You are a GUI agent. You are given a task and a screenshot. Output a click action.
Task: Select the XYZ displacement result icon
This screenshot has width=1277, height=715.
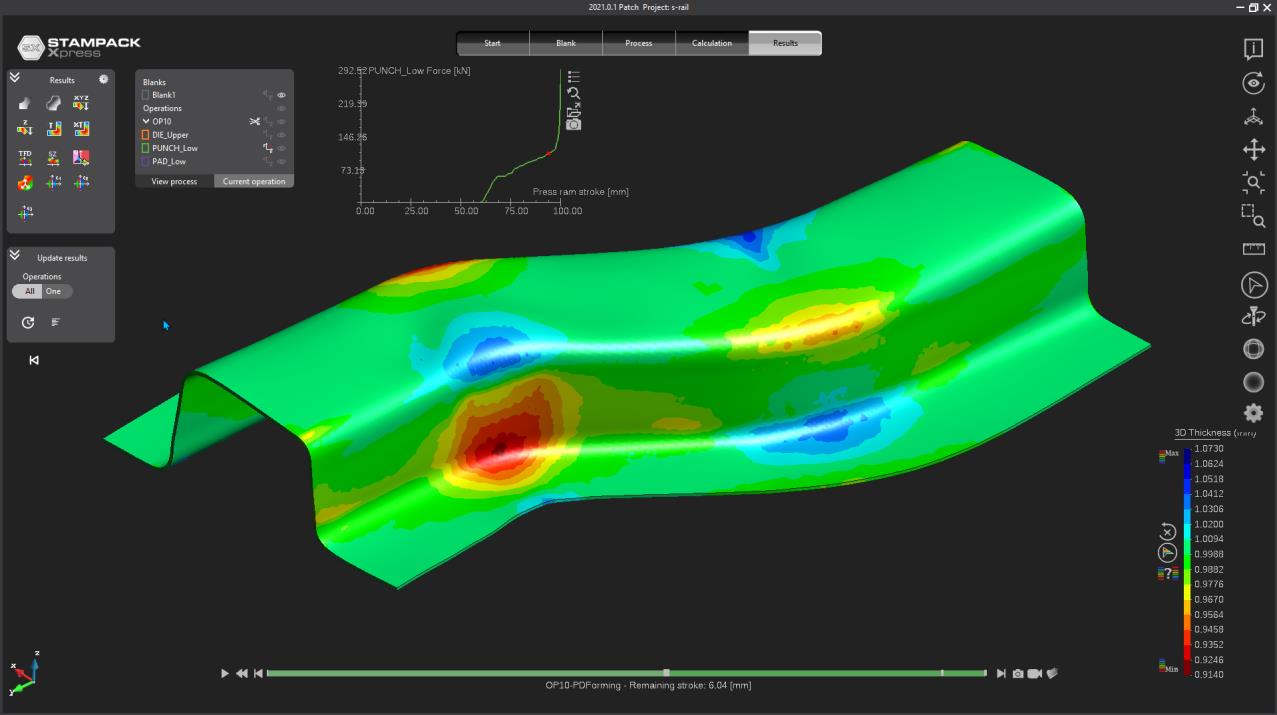[81, 102]
